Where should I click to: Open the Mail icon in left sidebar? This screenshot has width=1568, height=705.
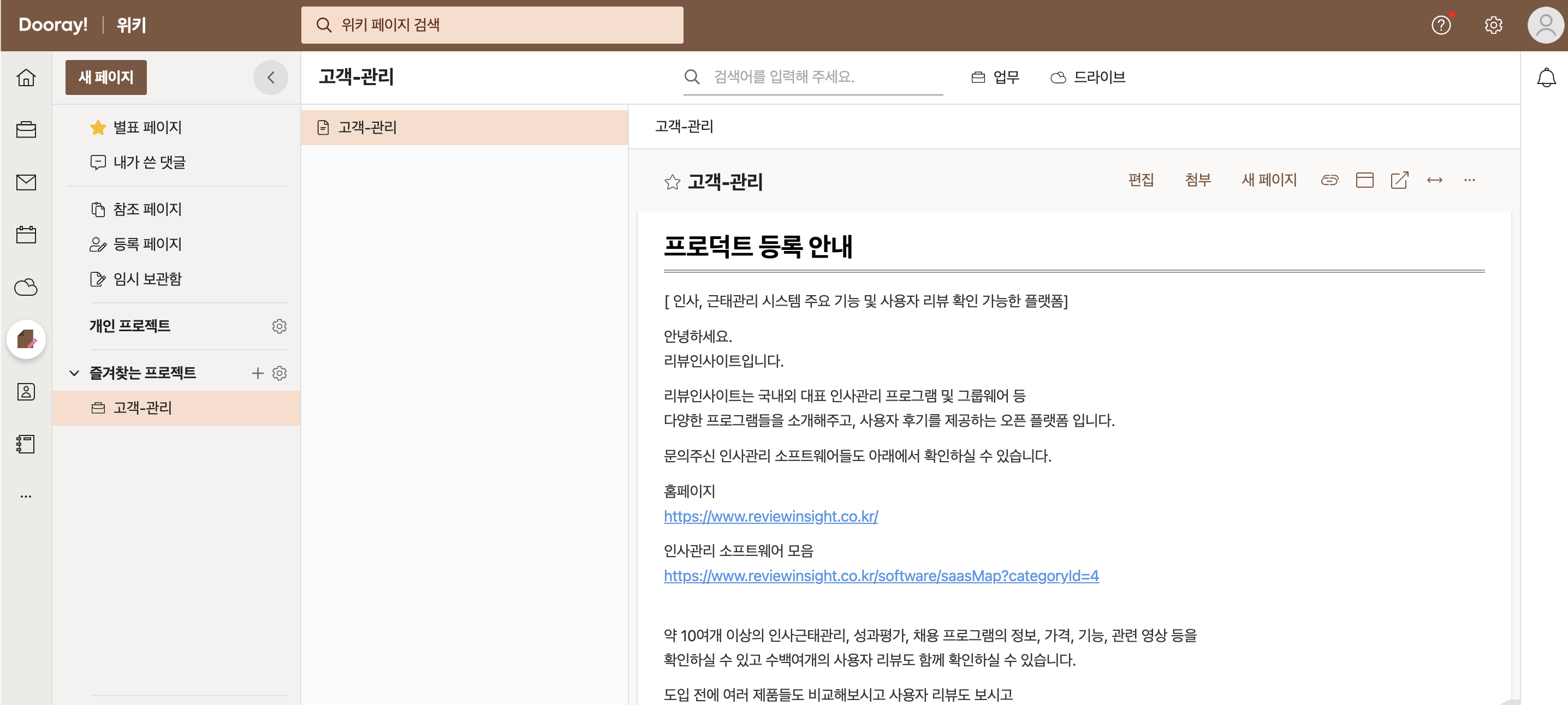click(26, 182)
